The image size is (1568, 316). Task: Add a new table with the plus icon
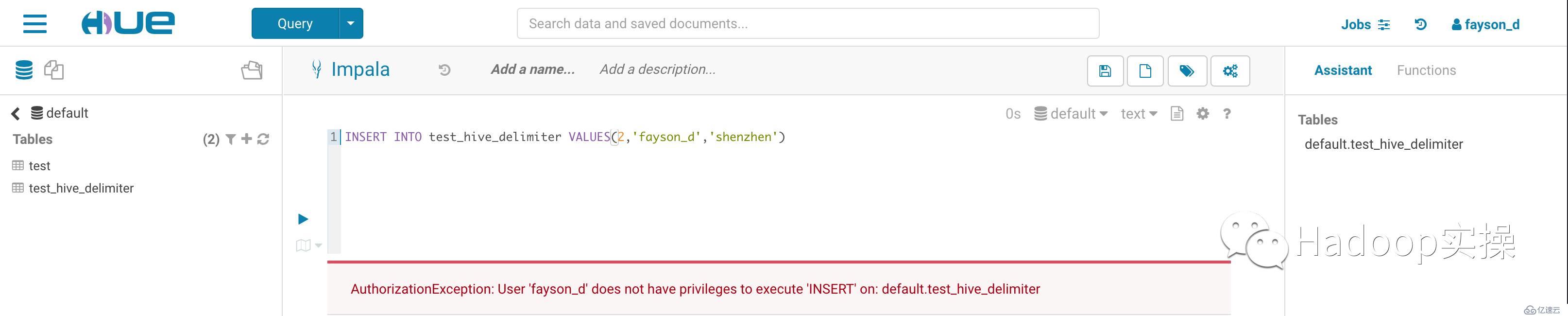tap(247, 140)
